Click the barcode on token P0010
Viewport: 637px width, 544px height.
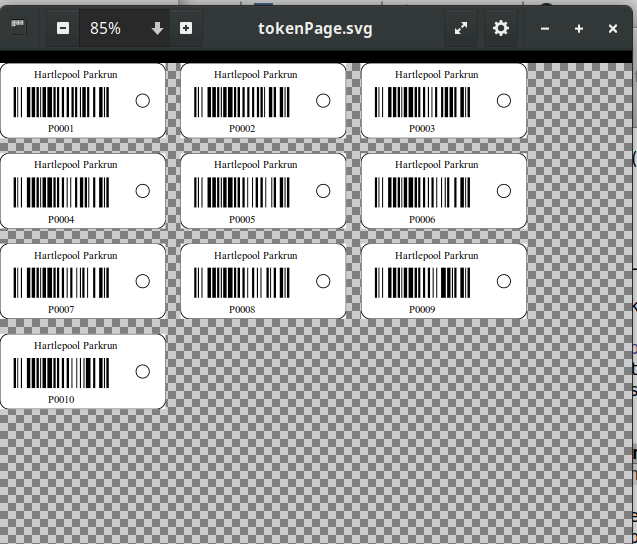coord(61,373)
